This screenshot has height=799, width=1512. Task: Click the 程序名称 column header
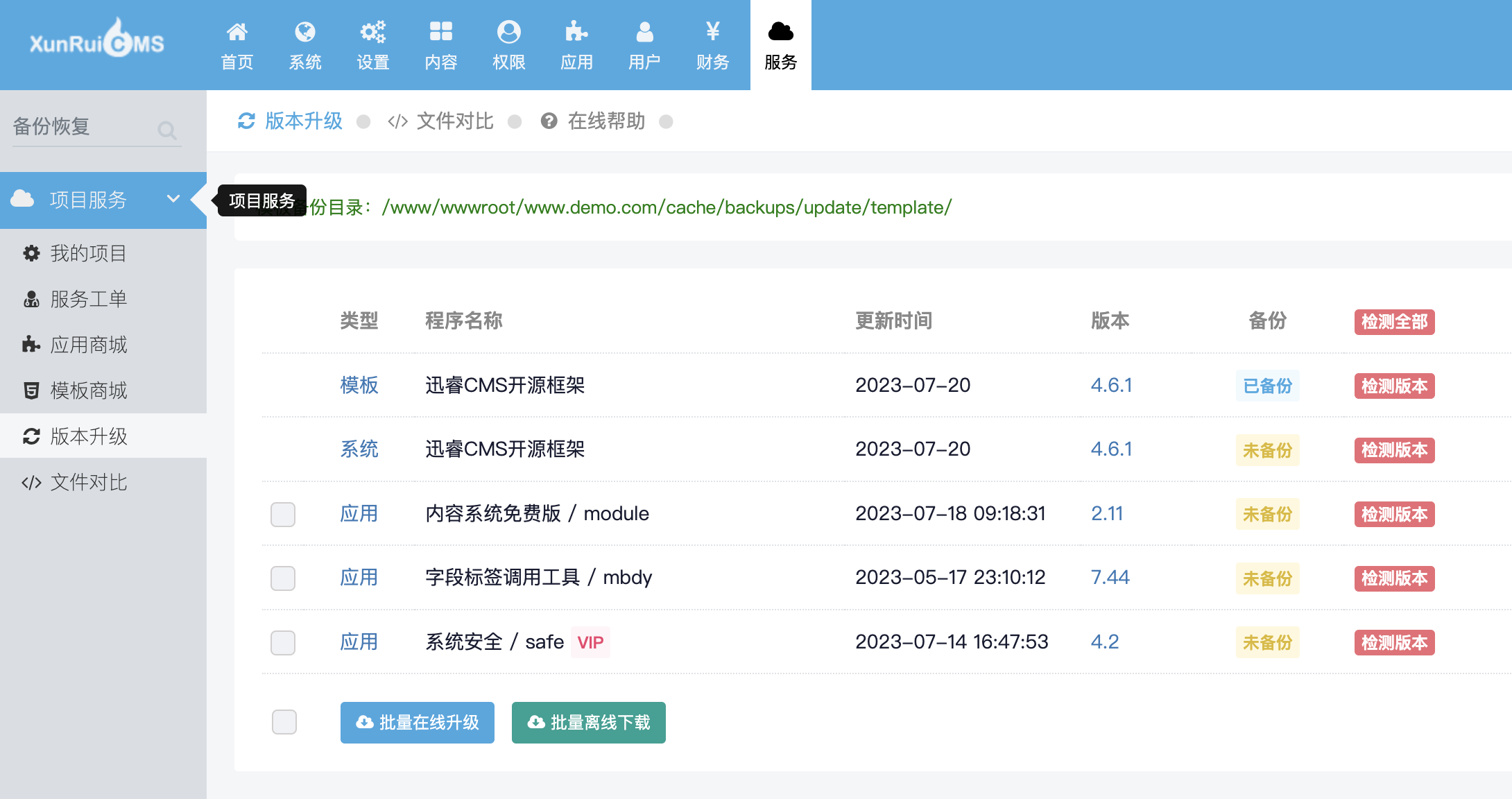464,320
